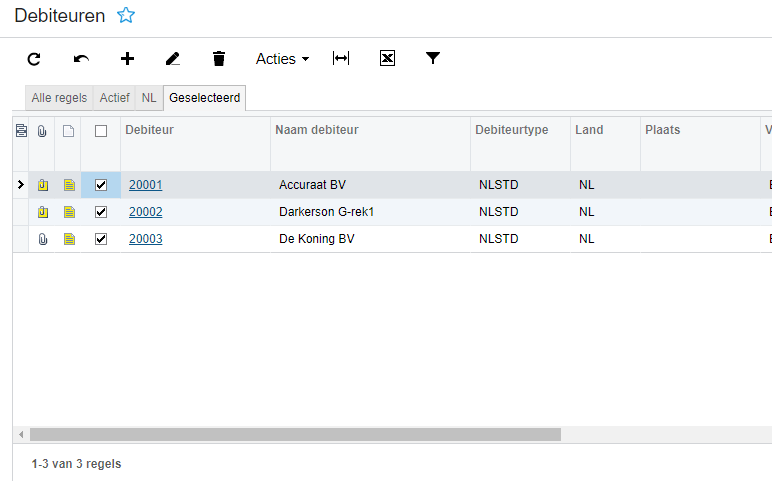Open debiteur link 20003
The height and width of the screenshot is (481, 772).
tap(145, 239)
